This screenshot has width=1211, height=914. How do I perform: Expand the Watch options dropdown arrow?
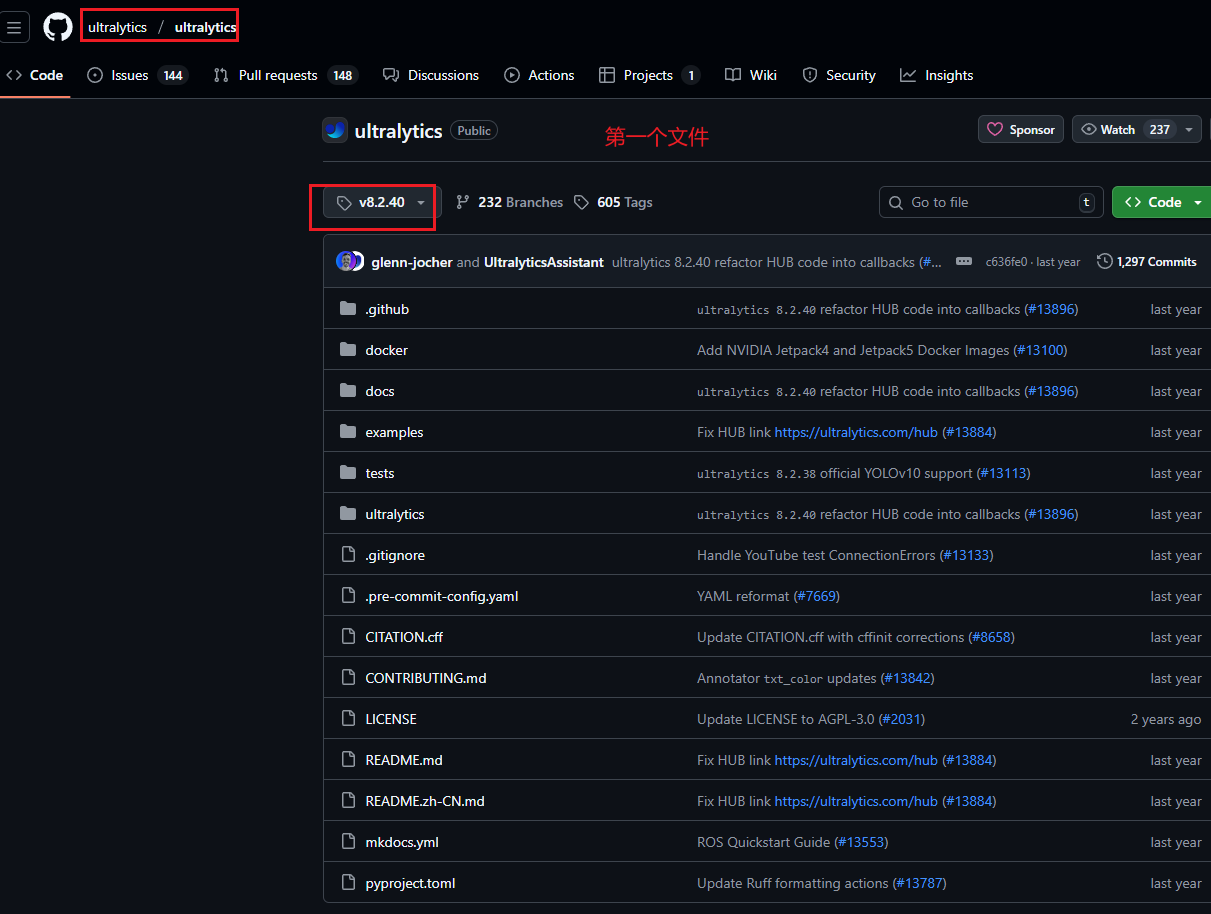pyautogui.click(x=1189, y=130)
